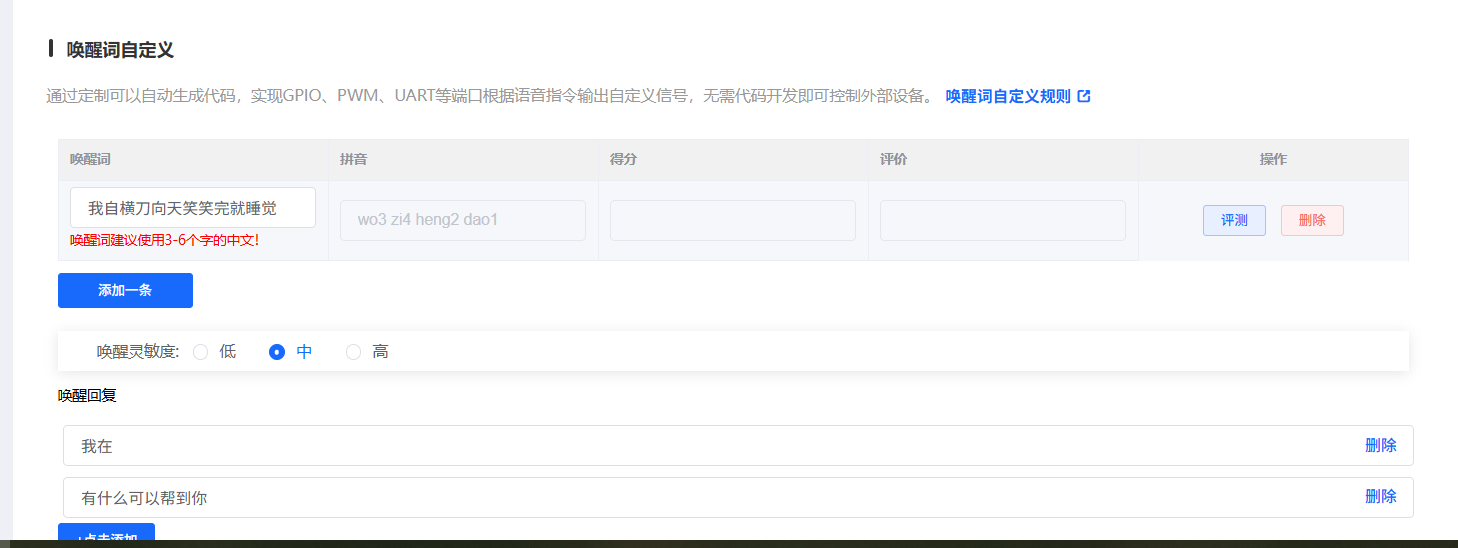Delete the 有什么可以帮到你 reply

coord(1380,497)
